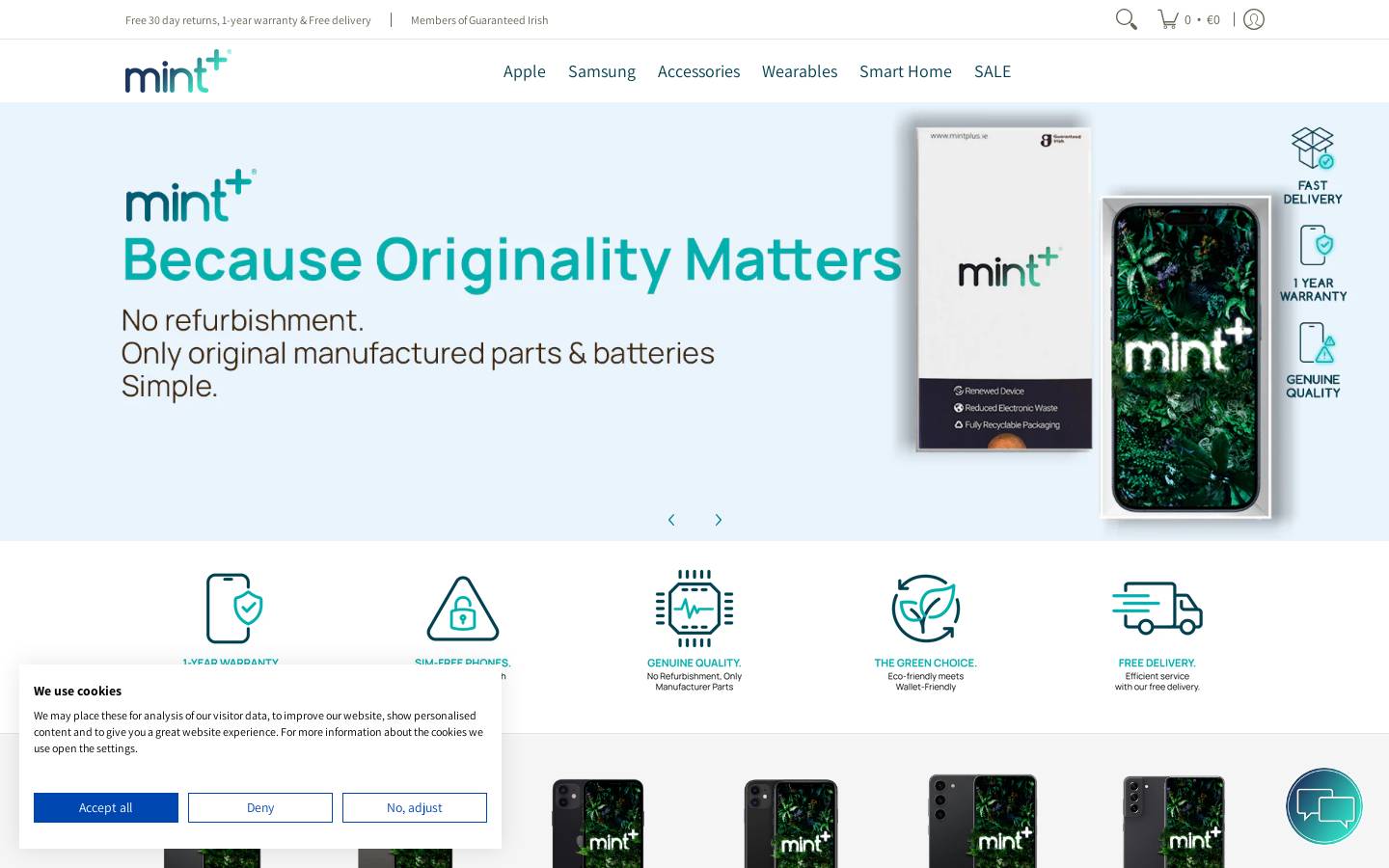Open the Wearables menu
The width and height of the screenshot is (1389, 868).
(x=800, y=71)
